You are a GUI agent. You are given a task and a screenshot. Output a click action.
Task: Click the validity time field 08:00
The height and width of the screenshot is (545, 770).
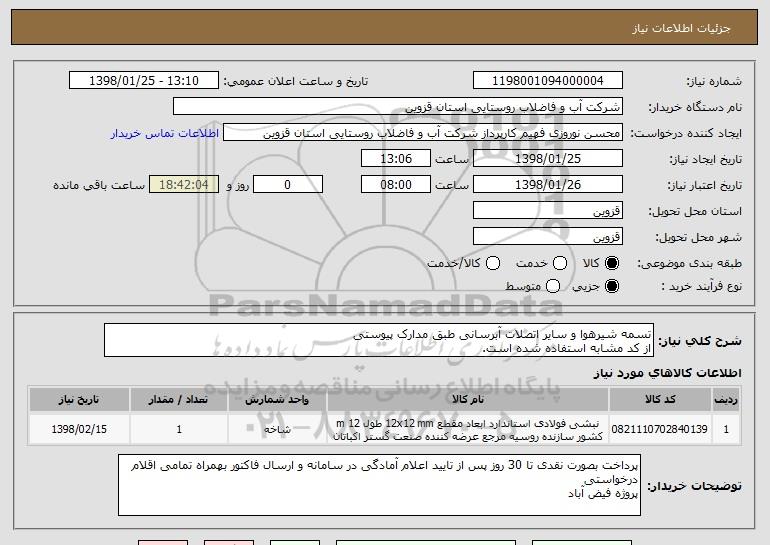click(x=396, y=185)
